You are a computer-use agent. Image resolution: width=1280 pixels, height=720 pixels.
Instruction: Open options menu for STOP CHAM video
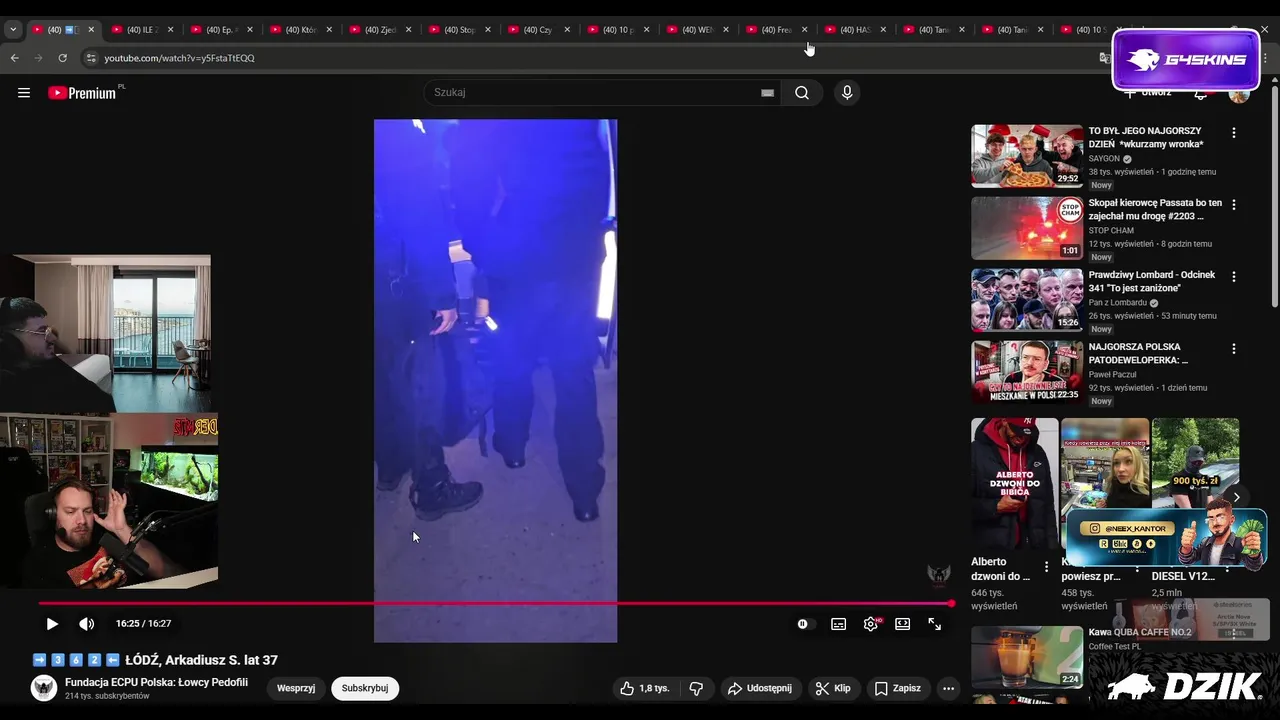pyautogui.click(x=1234, y=205)
